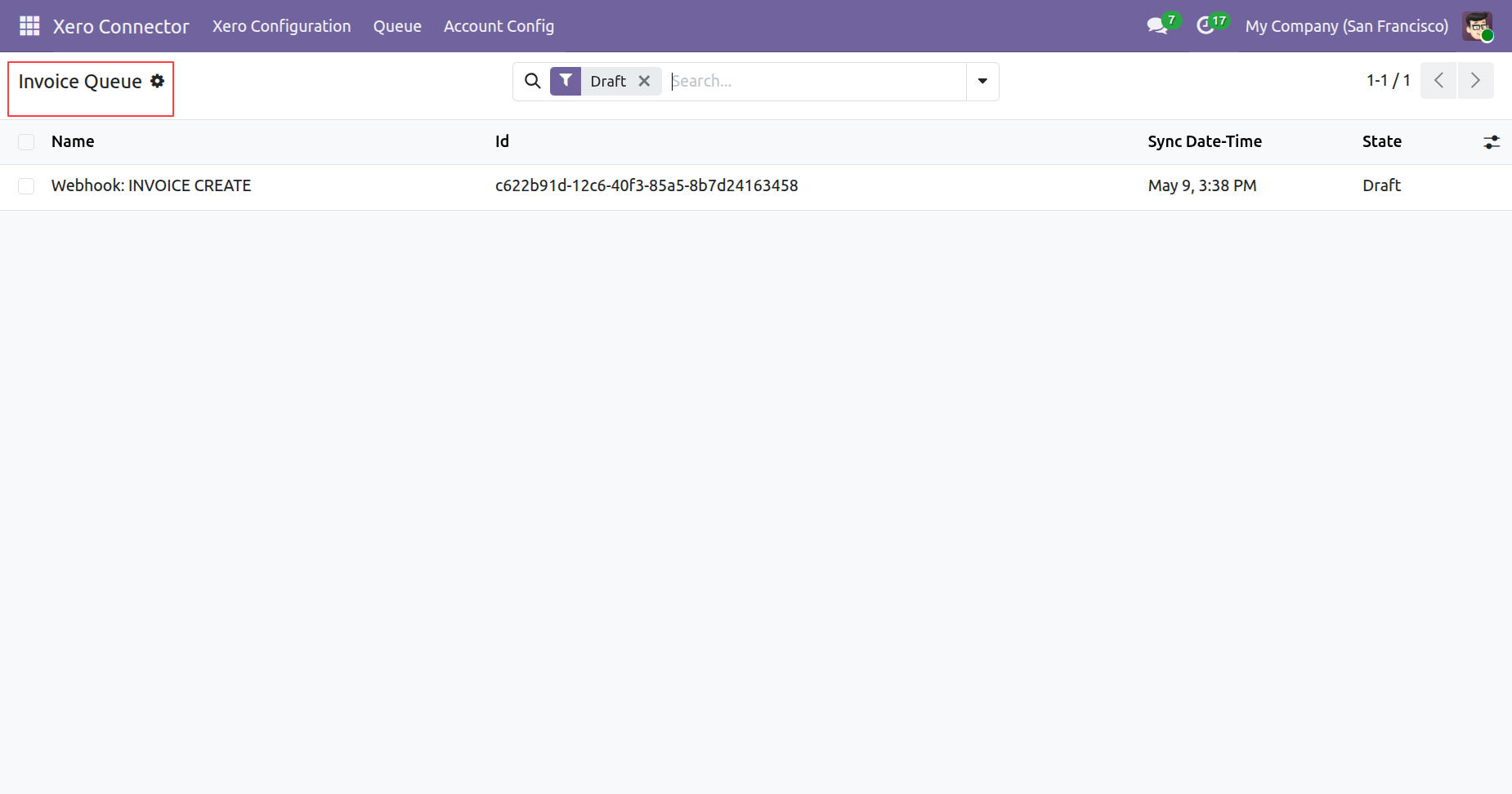1512x794 pixels.
Task: Click the funnel filter icon
Action: point(566,81)
